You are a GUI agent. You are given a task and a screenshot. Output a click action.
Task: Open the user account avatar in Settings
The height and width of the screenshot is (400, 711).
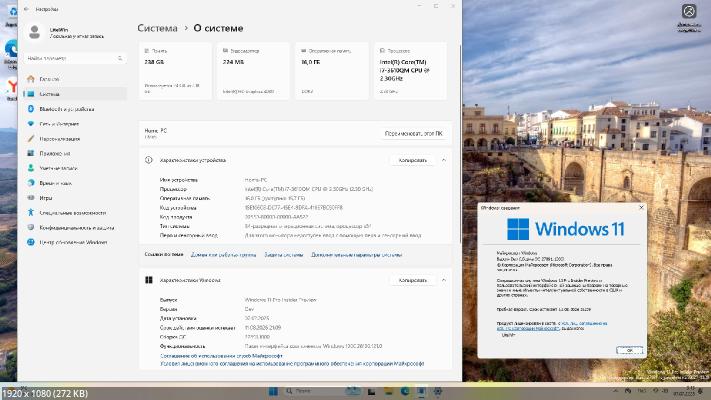[x=34, y=32]
